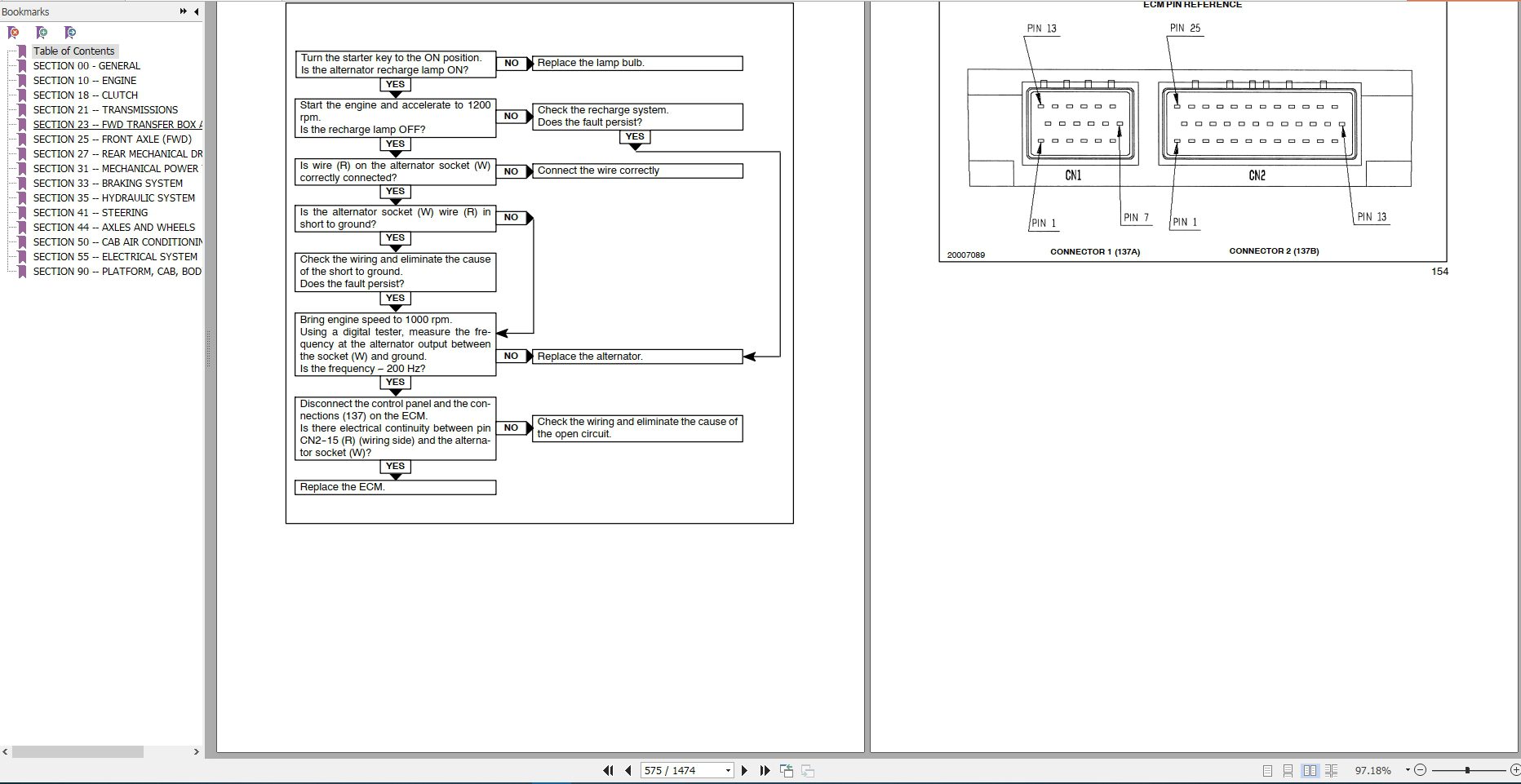This screenshot has width=1521, height=784.
Task: Collapse the Bookmarks panel with the left arrow
Action: pos(196,11)
